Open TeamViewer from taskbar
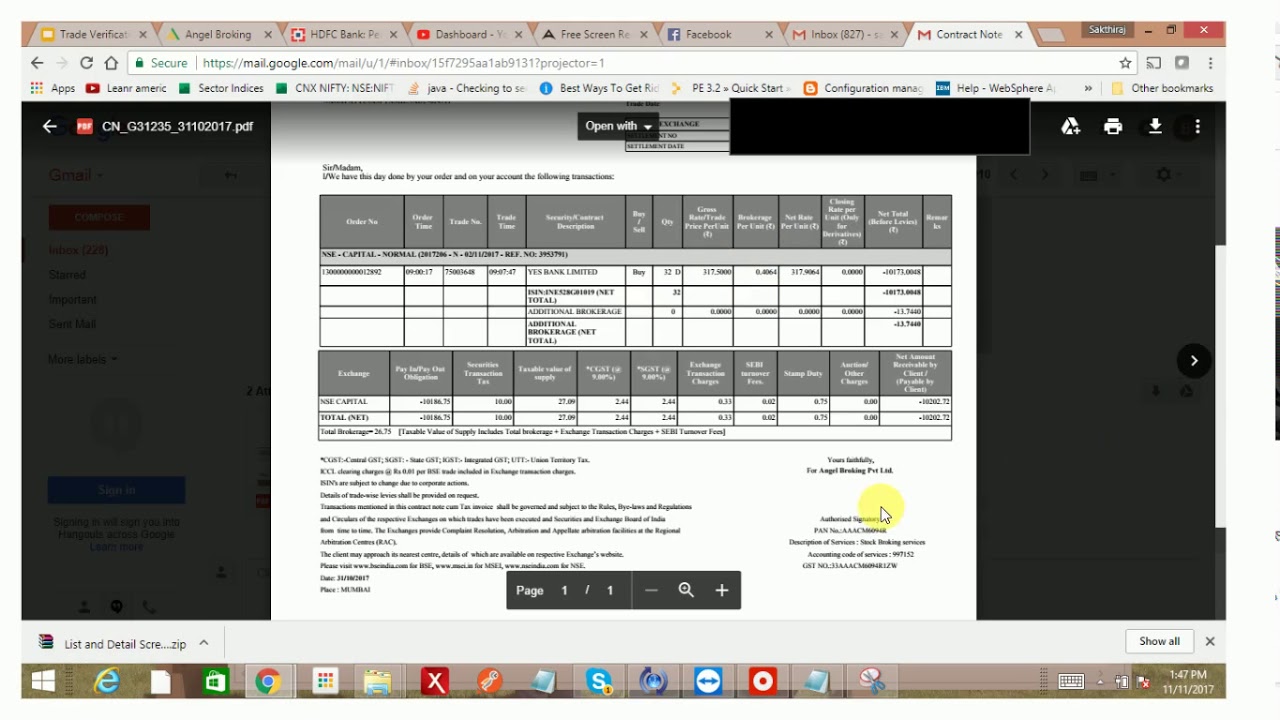The height and width of the screenshot is (720, 1280). pyautogui.click(x=708, y=681)
